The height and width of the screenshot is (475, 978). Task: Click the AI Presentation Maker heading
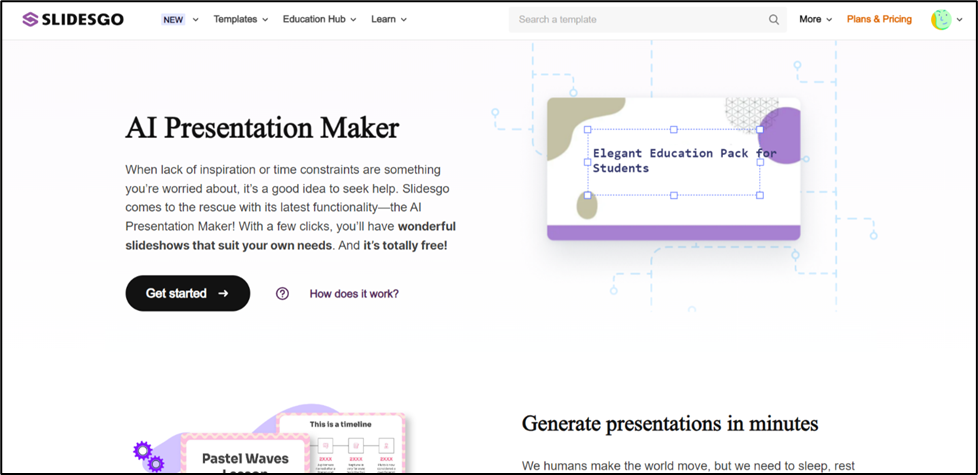click(262, 128)
